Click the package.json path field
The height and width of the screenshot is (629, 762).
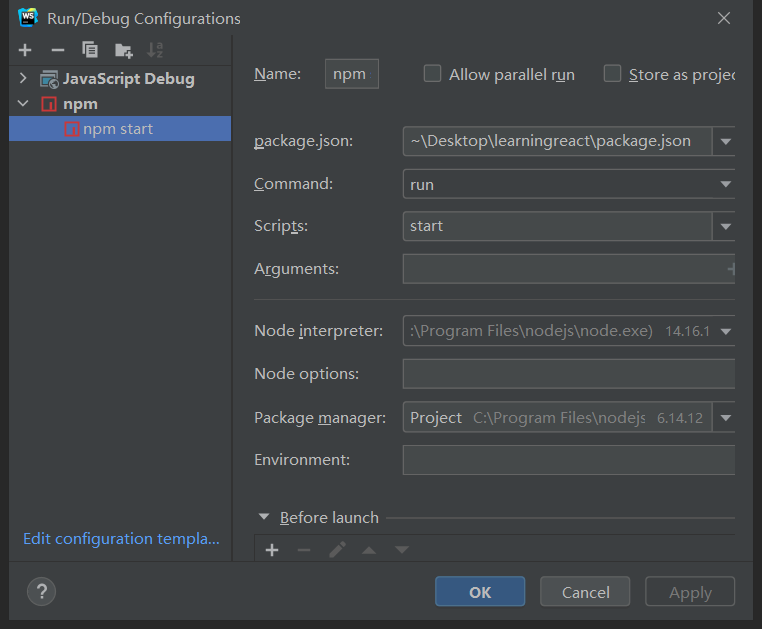point(557,141)
